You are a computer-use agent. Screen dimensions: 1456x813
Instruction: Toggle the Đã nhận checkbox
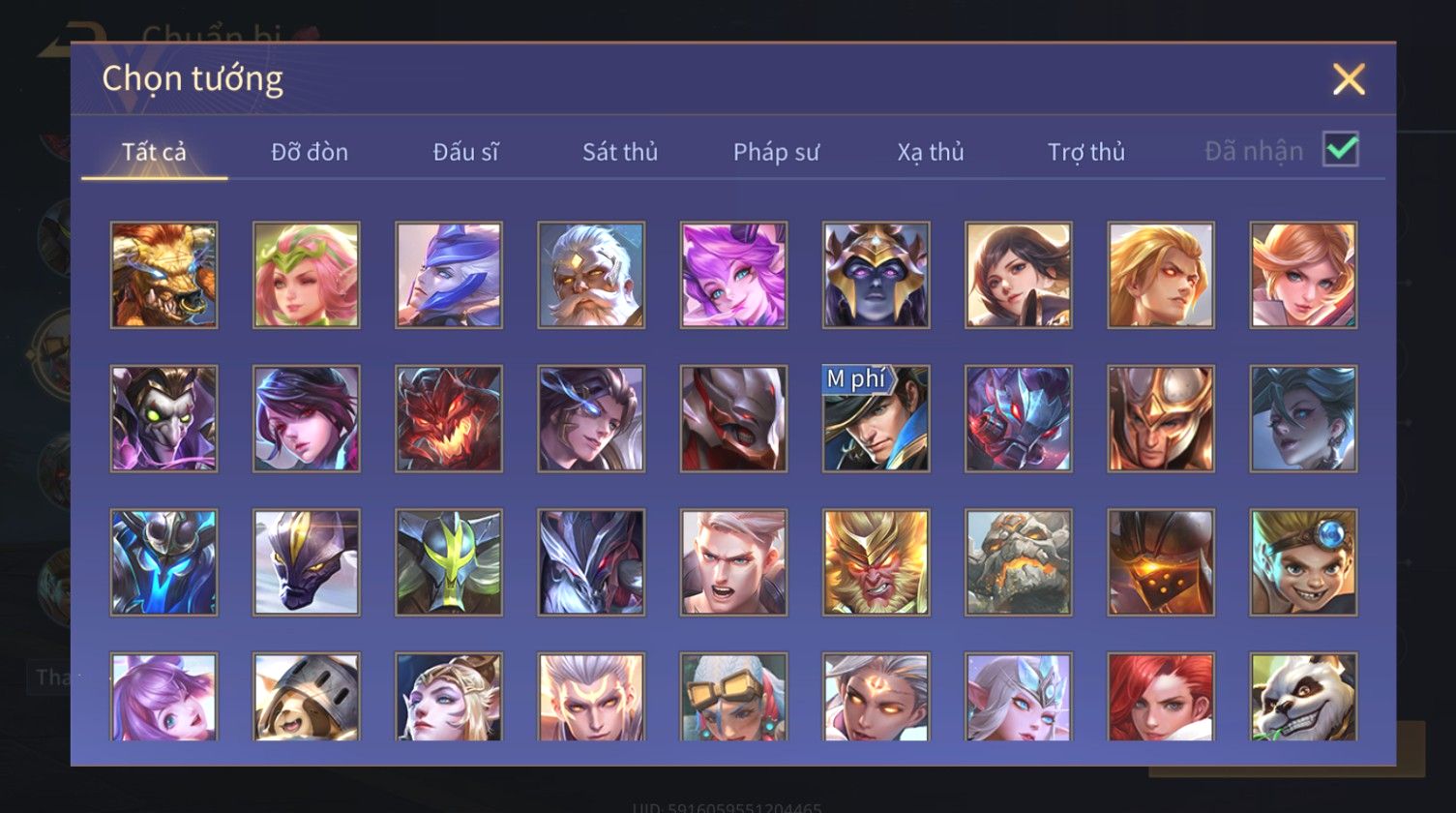(1341, 149)
